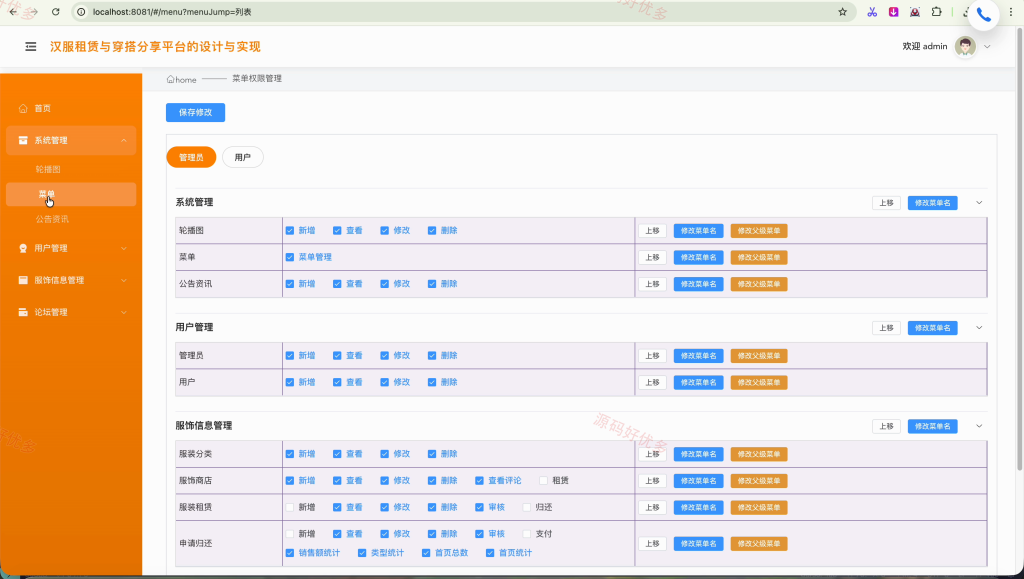Check 归还 checkbox in 服装租赁 row

click(x=527, y=507)
